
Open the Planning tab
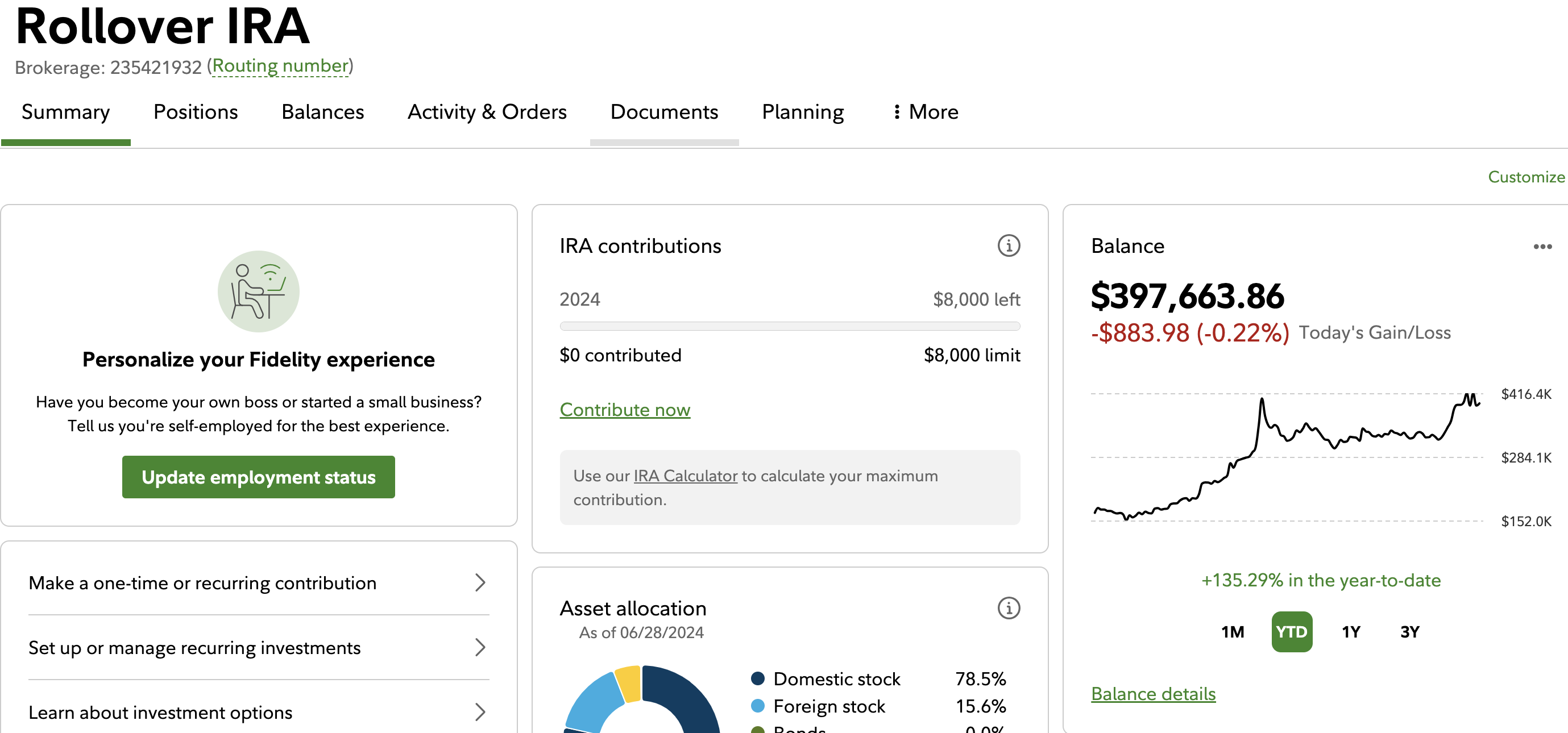(x=803, y=112)
